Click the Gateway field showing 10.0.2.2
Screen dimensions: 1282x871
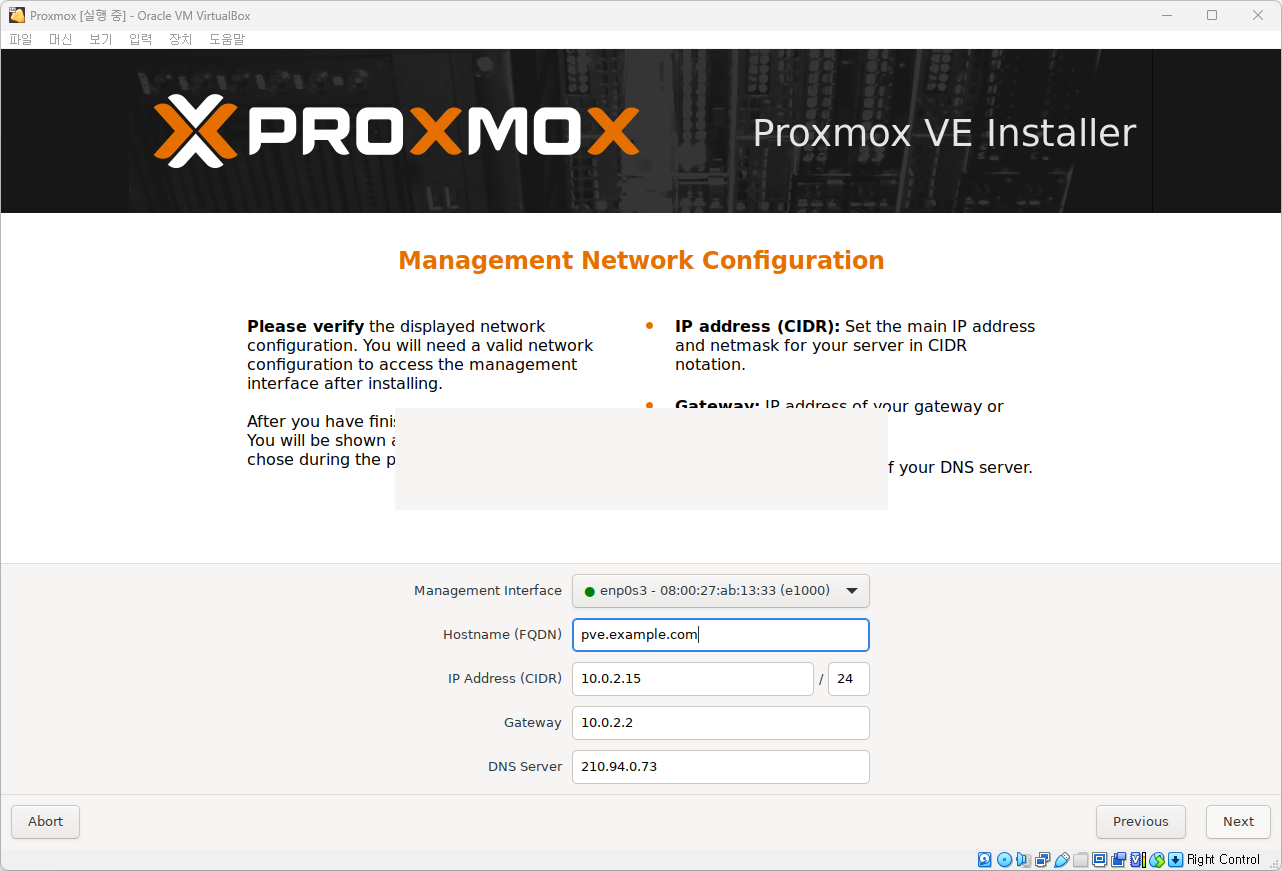(x=721, y=722)
